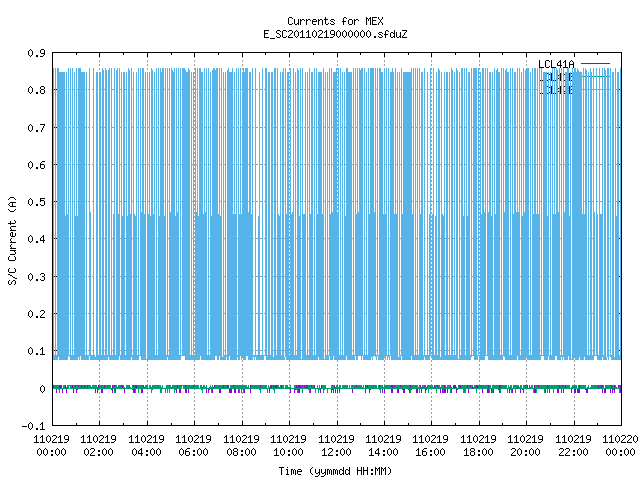The width and height of the screenshot is (640, 480).
Task: Click the '0.2' y-axis tick label
Action: tap(36, 314)
